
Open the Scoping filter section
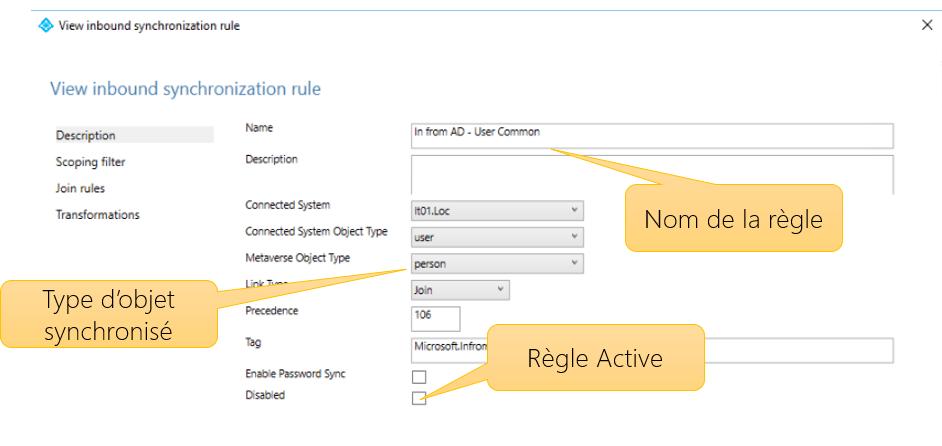(91, 162)
